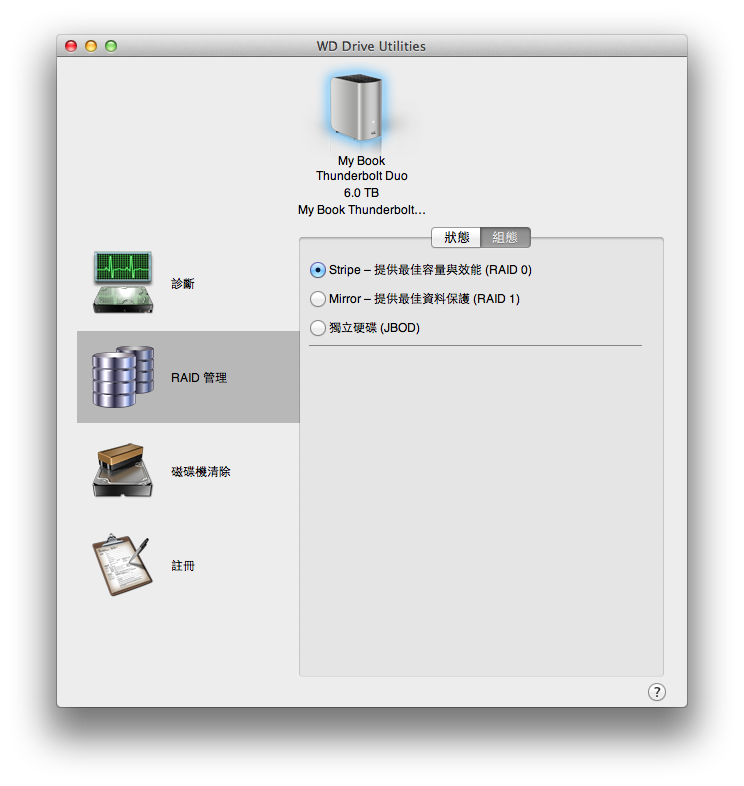This screenshot has height=786, width=744.
Task: Click the RAID 管理 sidebar label
Action: coord(199,378)
